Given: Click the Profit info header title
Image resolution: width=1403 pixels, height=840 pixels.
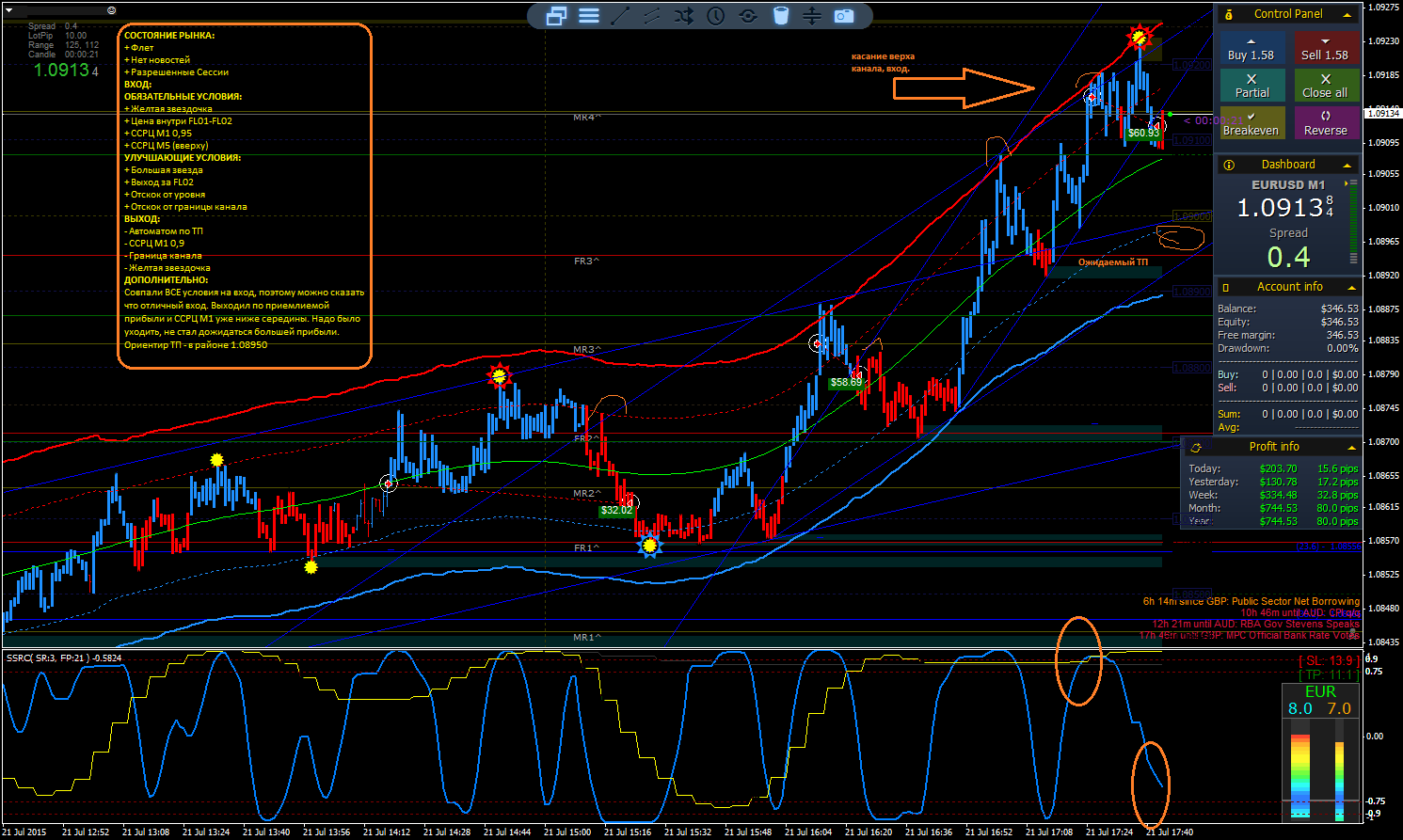Looking at the screenshot, I should click(x=1274, y=447).
